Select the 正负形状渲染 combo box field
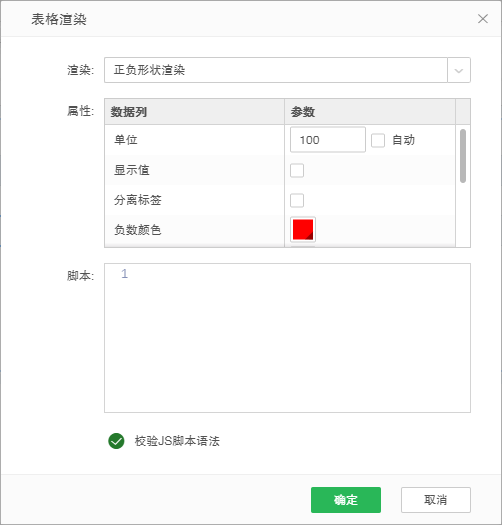Viewport: 502px width, 525px height. 276,70
